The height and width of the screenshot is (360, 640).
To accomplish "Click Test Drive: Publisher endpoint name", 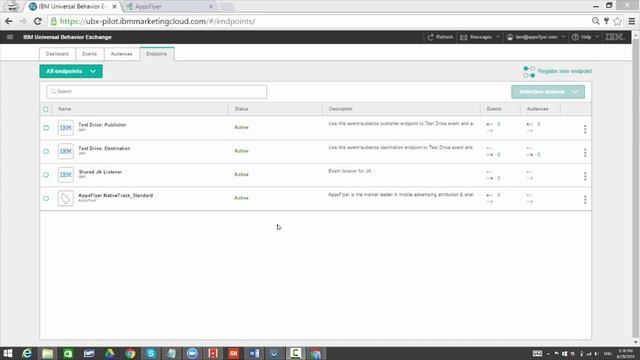I will click(102, 125).
